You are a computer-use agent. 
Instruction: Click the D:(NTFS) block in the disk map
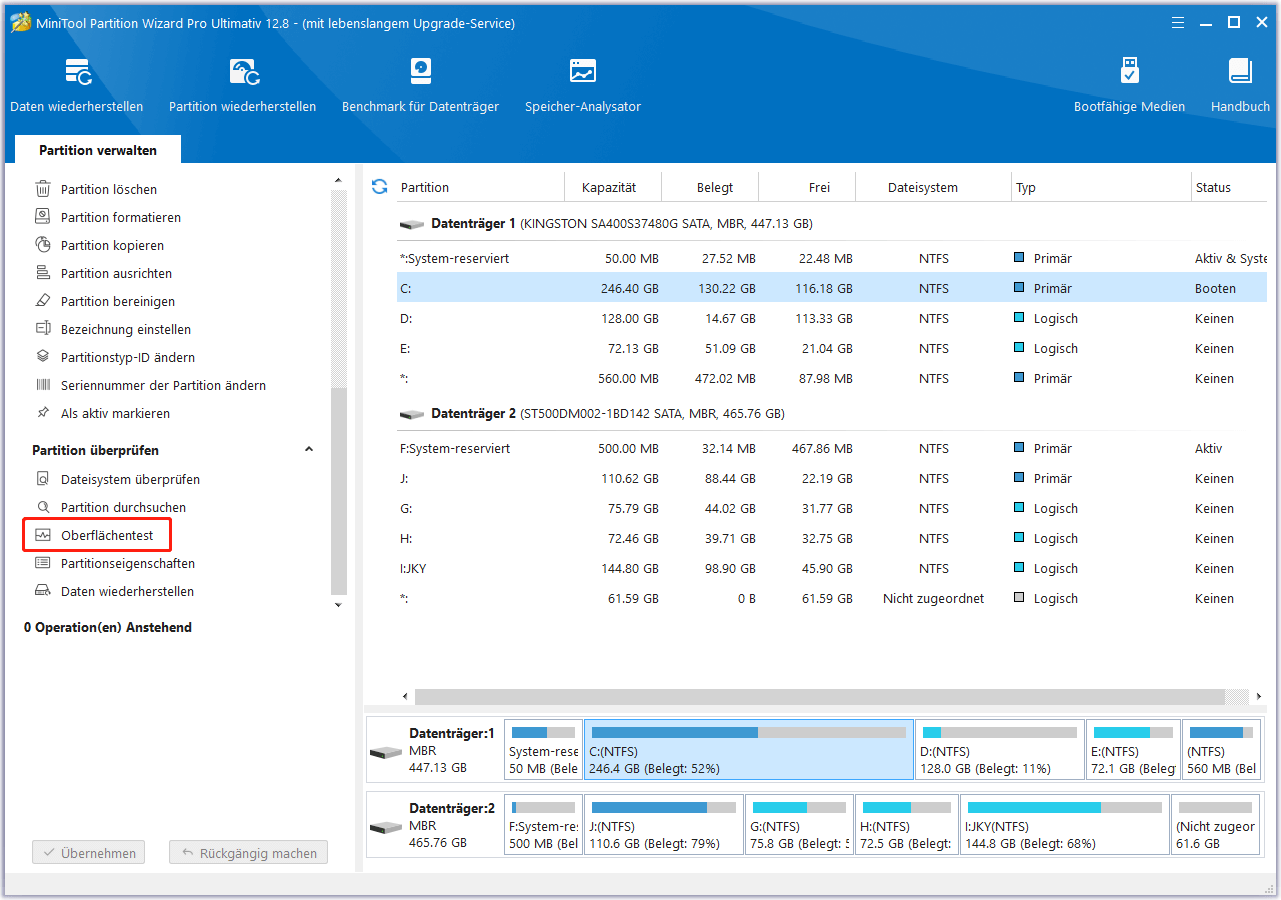[x=1000, y=750]
